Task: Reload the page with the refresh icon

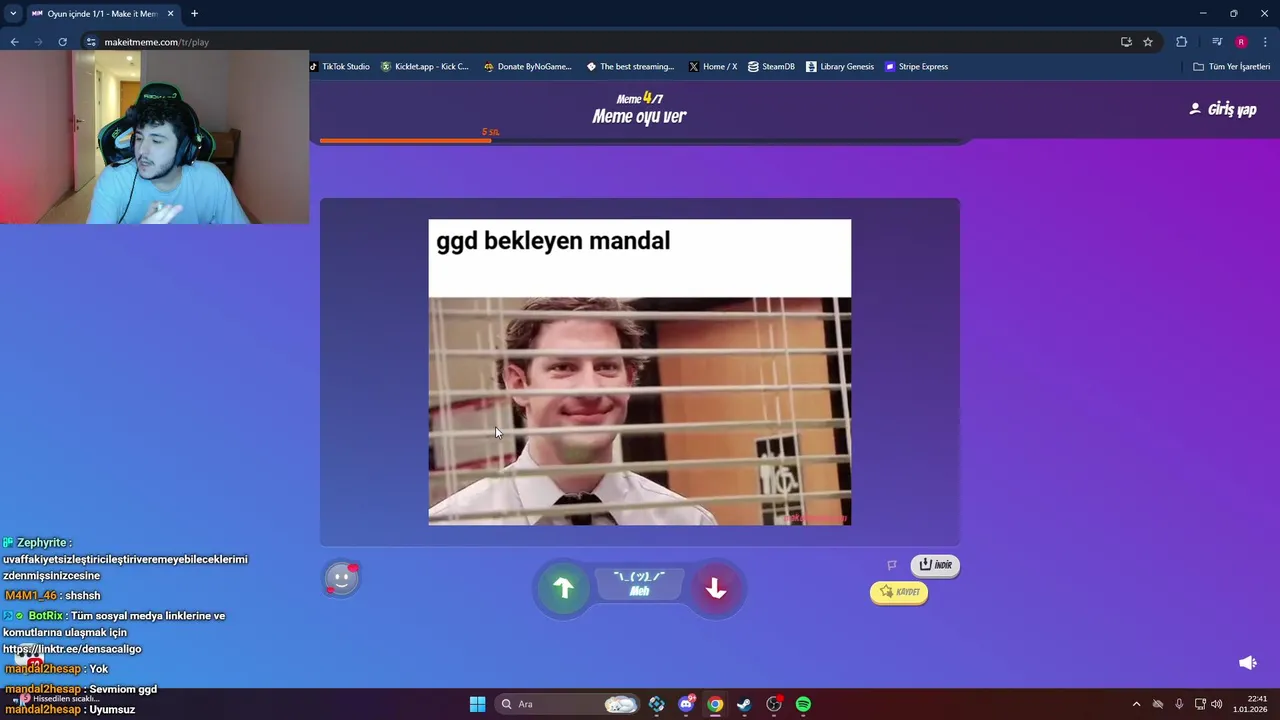Action: pos(62,42)
